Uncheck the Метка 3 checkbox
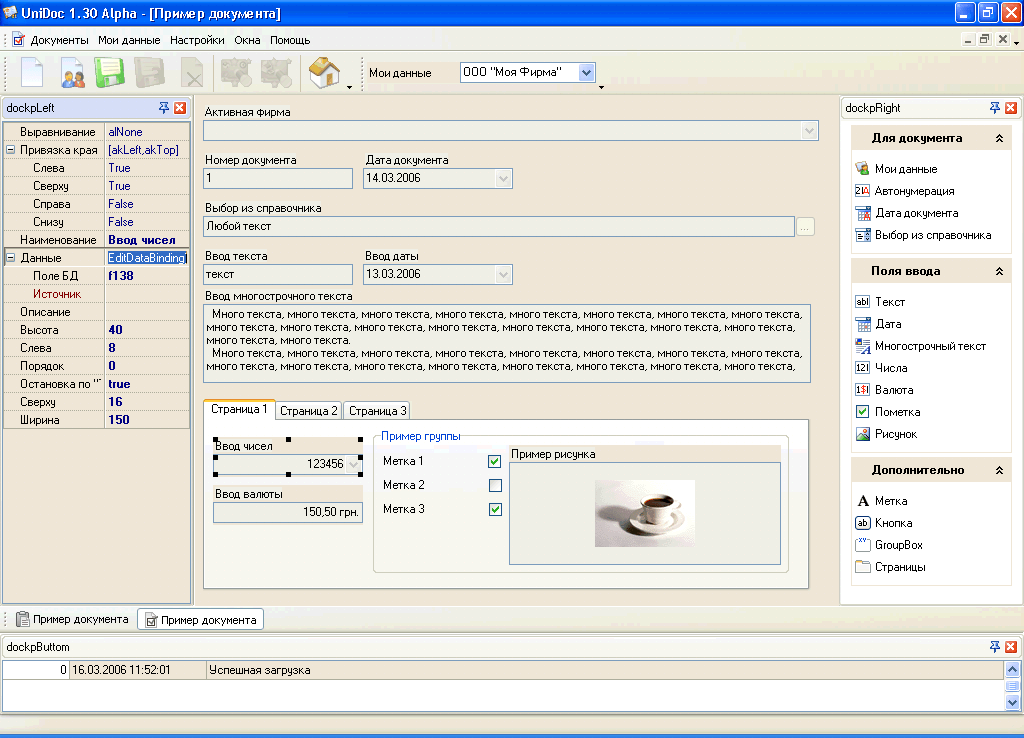The height and width of the screenshot is (738, 1024). pos(494,510)
